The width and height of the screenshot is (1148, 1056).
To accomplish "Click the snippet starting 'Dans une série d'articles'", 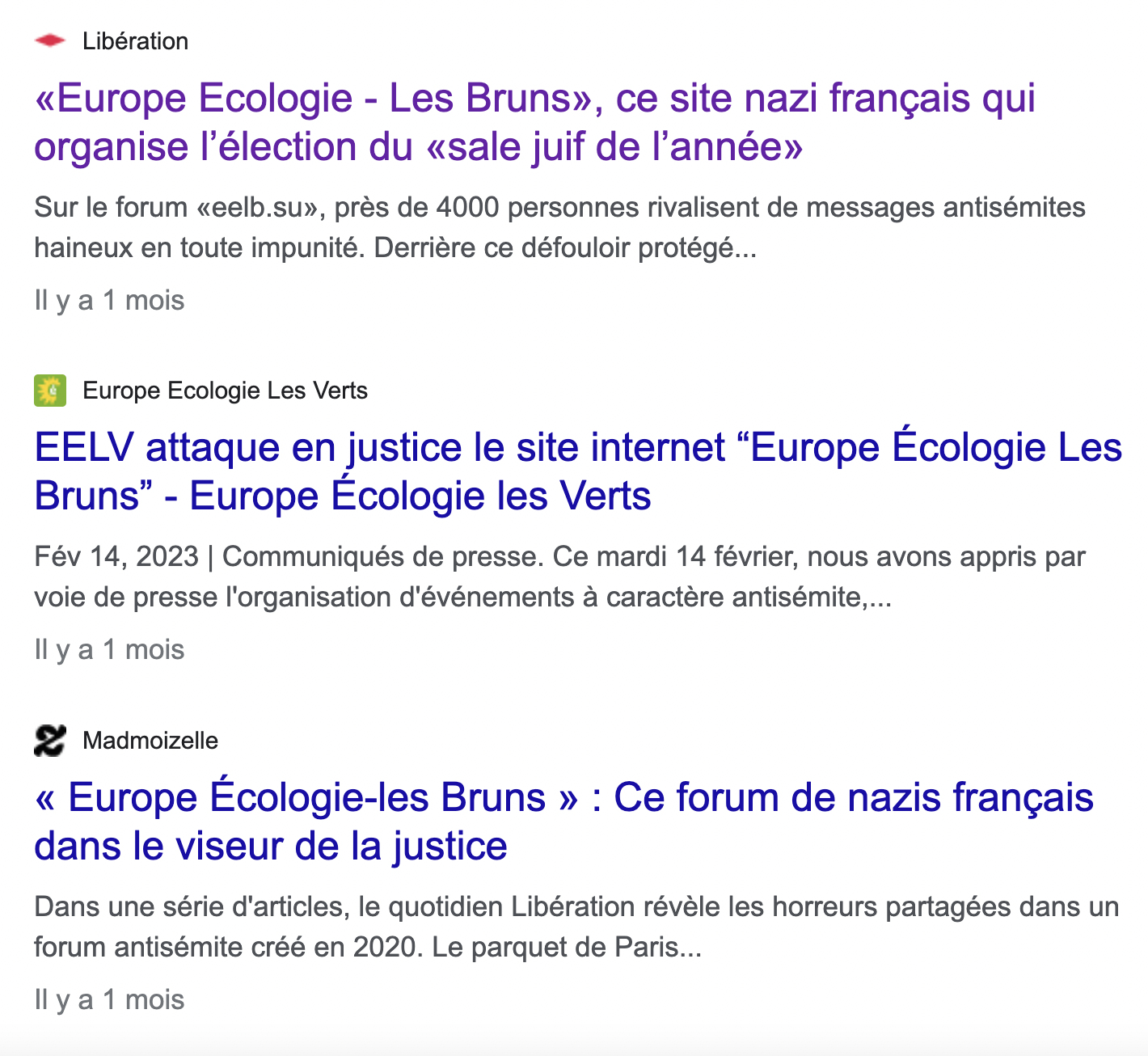I will (x=576, y=927).
